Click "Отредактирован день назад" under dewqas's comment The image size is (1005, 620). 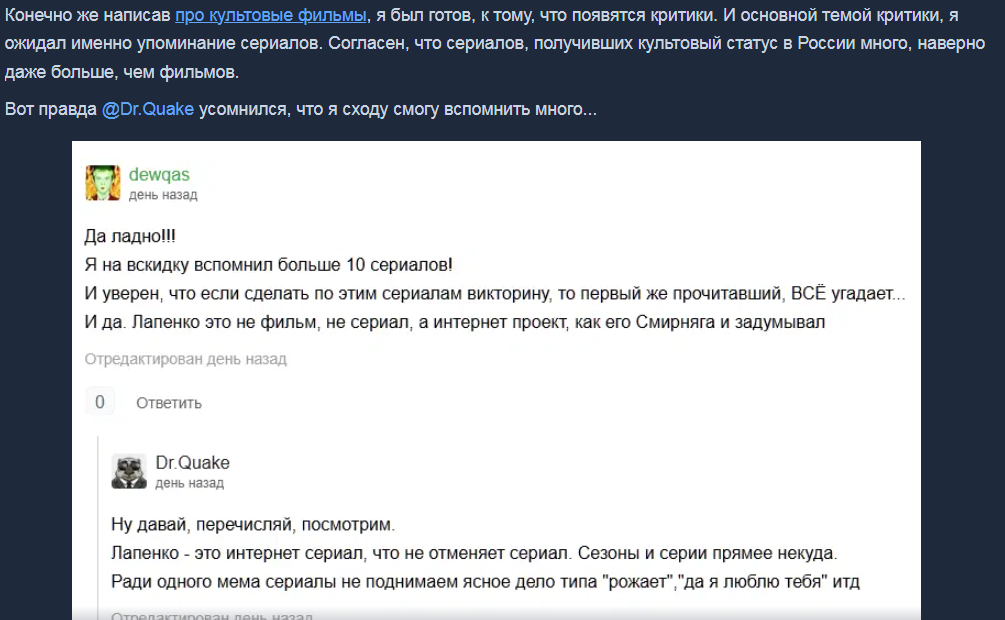tap(185, 359)
